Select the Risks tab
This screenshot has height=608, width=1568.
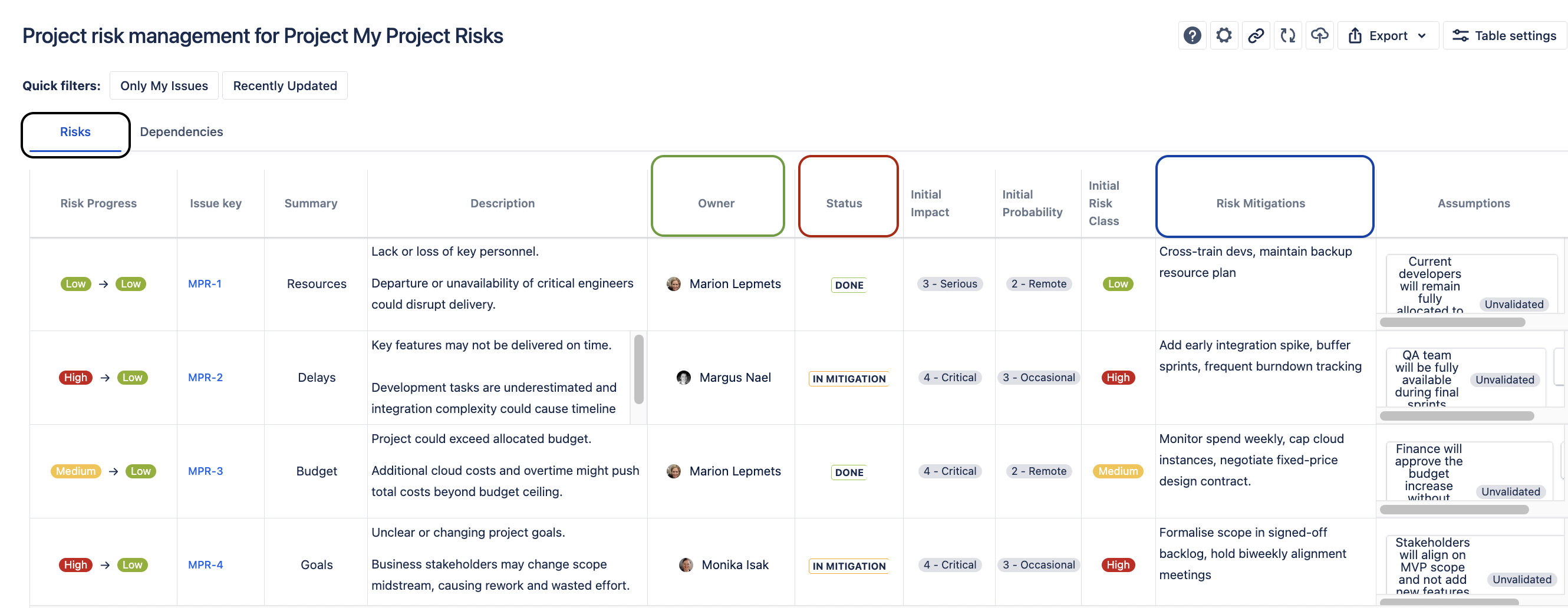pos(75,132)
